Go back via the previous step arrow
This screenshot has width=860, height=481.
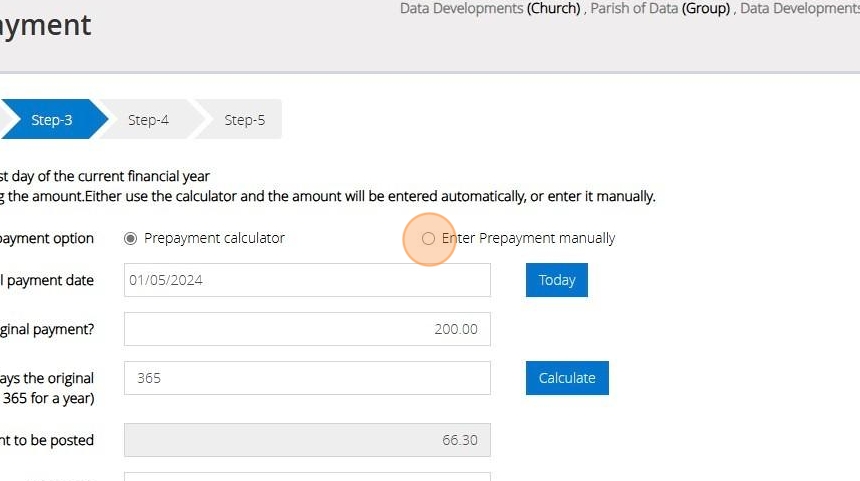tap(5, 120)
